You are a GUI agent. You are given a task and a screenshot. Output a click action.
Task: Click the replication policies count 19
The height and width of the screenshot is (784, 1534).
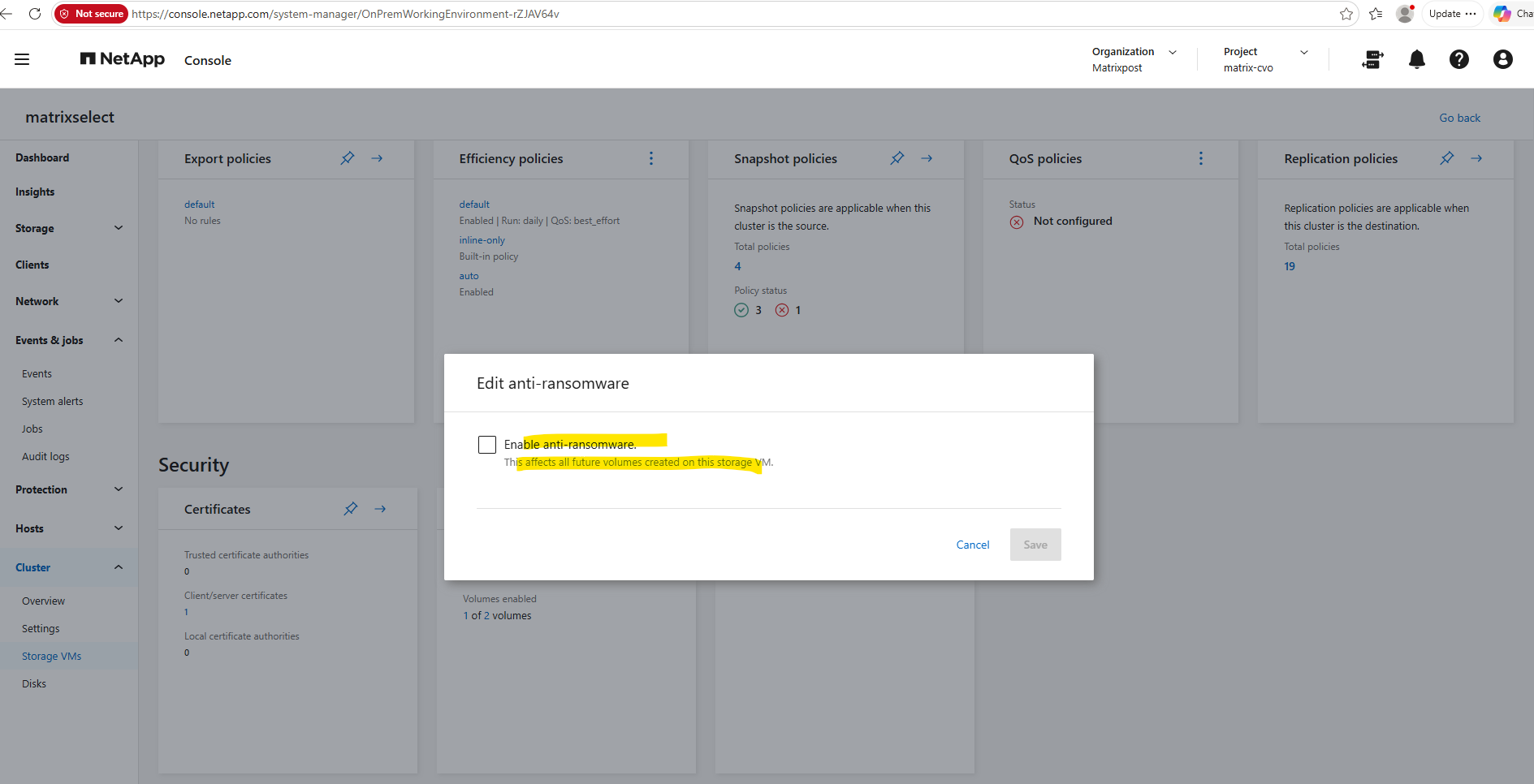click(1290, 266)
